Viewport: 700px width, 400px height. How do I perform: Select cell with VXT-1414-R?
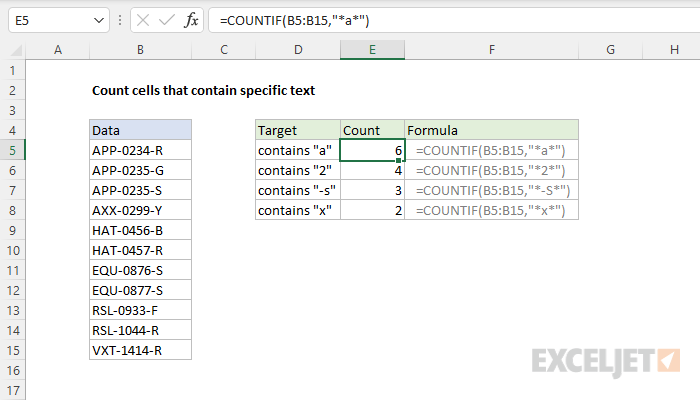click(139, 350)
